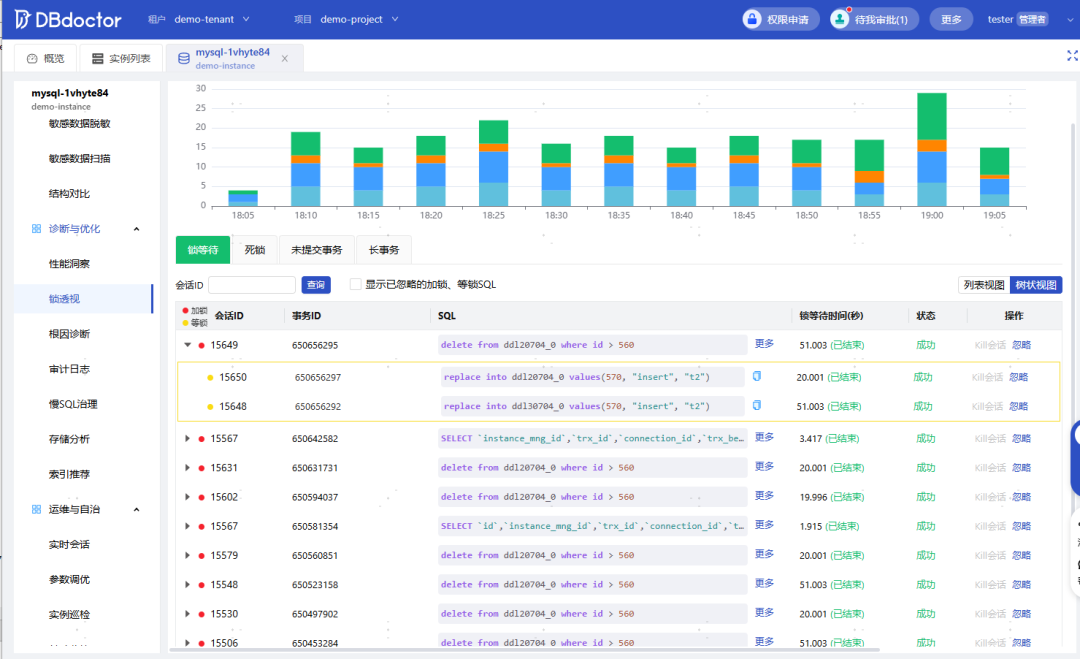
Task: Open 待我审批 approvals via its person icon
Action: [840, 19]
